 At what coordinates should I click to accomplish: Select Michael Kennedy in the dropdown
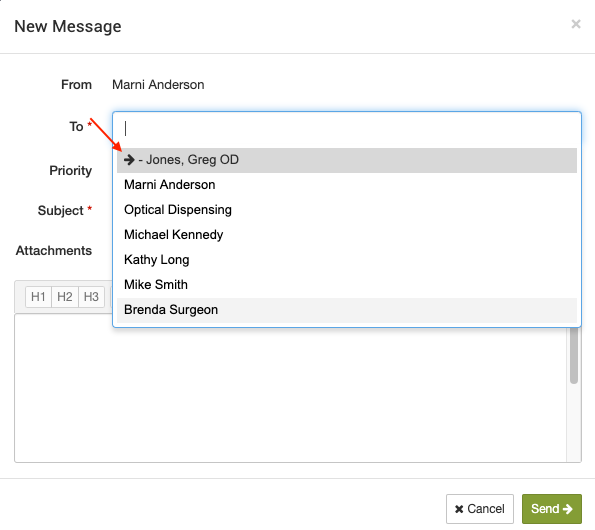point(347,235)
